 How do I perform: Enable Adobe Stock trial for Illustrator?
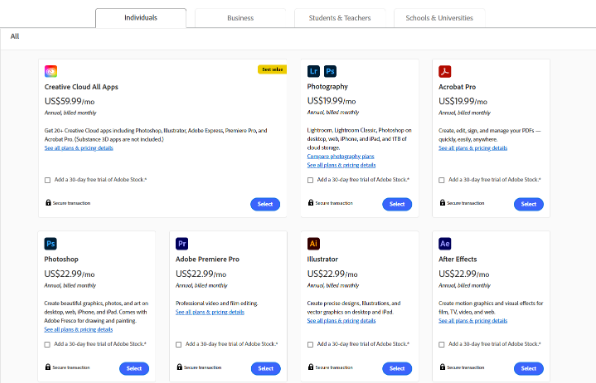[x=310, y=345]
